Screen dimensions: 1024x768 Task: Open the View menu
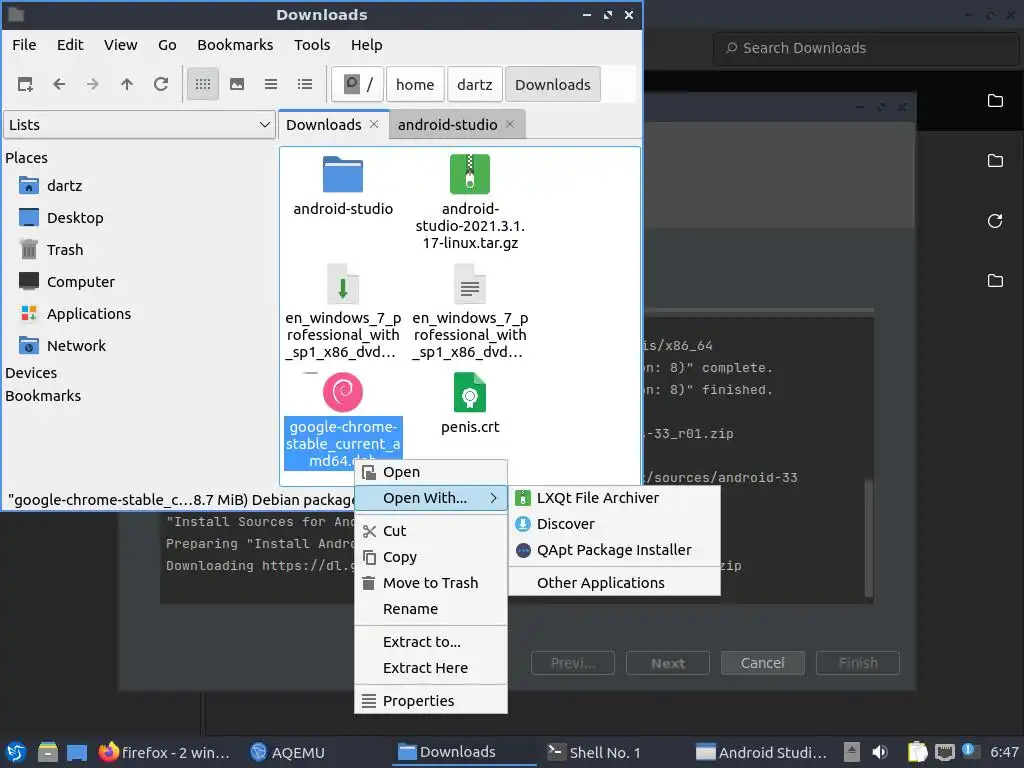[121, 45]
